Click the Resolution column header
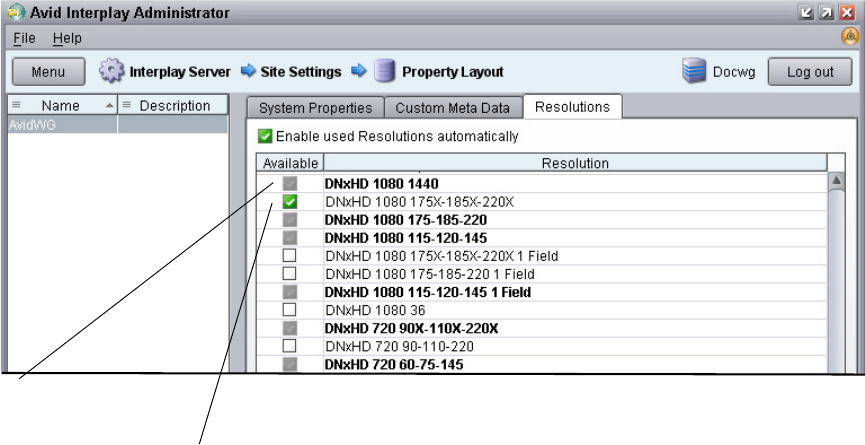The width and height of the screenshot is (865, 445). [575, 163]
